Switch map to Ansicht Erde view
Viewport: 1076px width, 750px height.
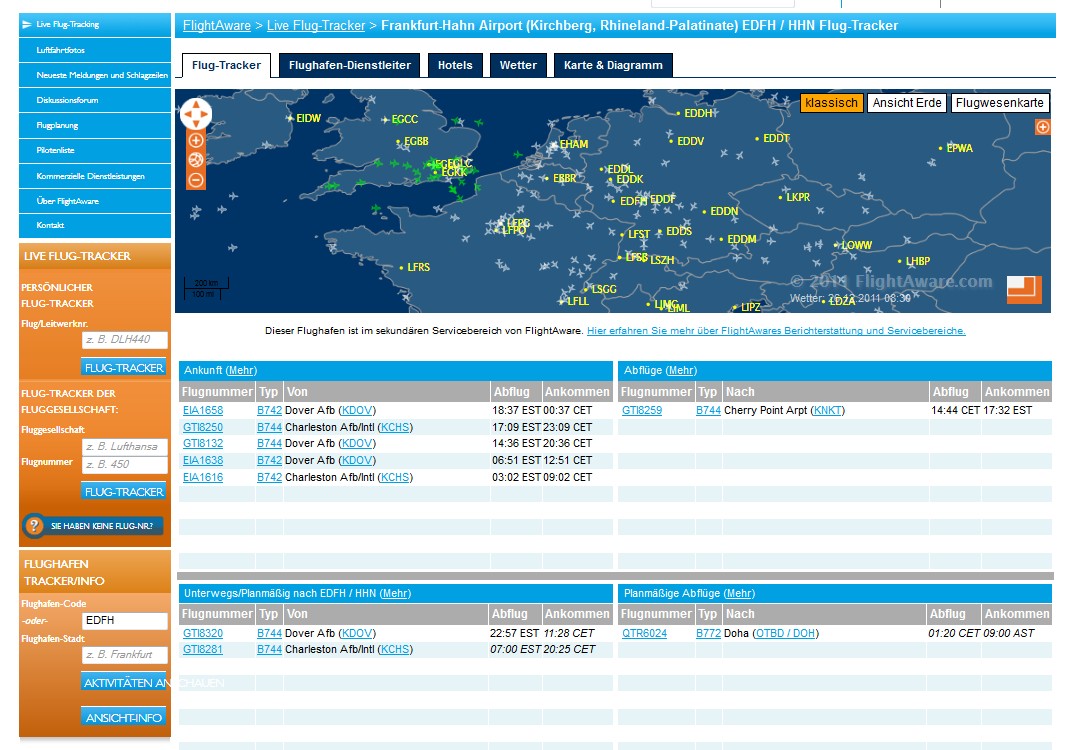906,103
